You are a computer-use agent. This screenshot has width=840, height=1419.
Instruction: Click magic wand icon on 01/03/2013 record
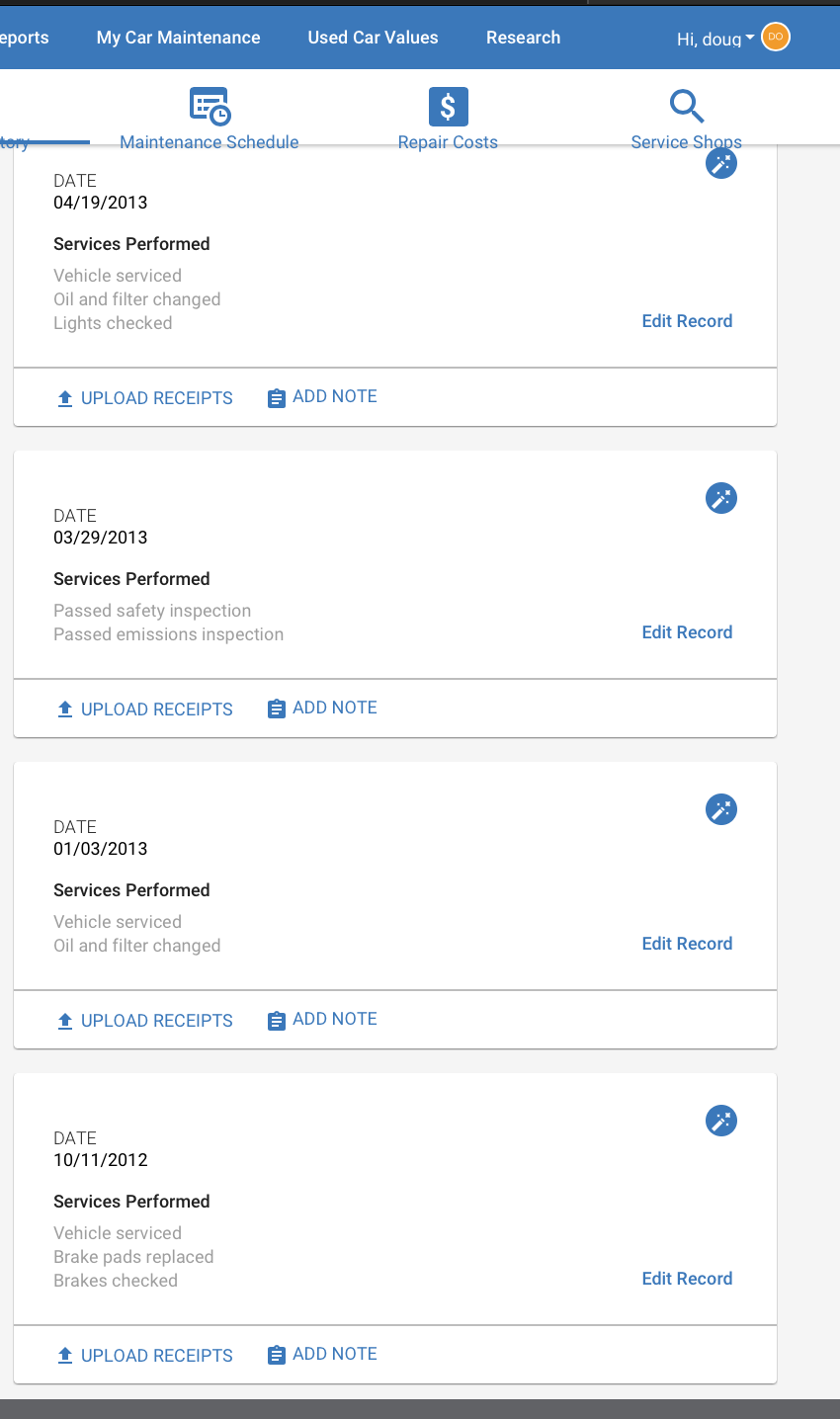[721, 809]
